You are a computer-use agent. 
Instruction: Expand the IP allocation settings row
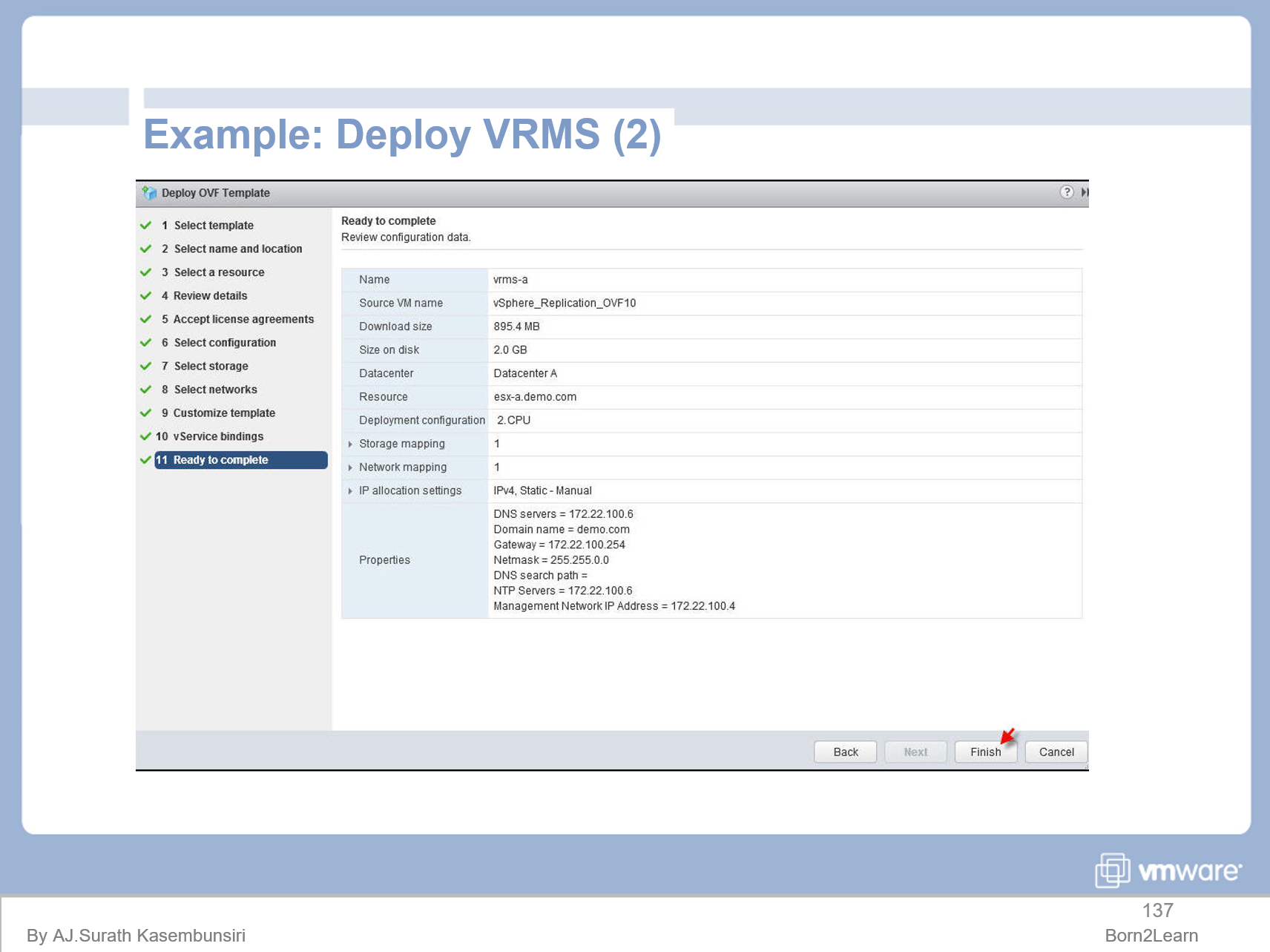click(x=349, y=490)
